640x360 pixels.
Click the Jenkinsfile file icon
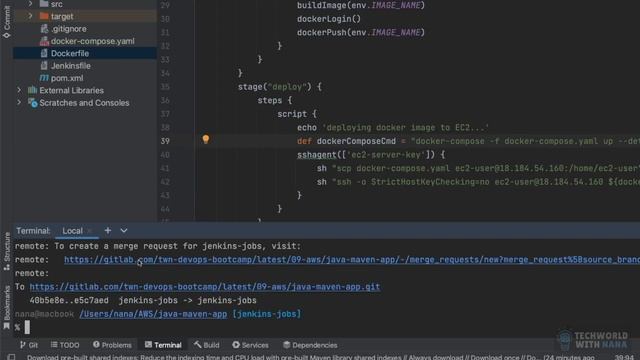pos(44,65)
